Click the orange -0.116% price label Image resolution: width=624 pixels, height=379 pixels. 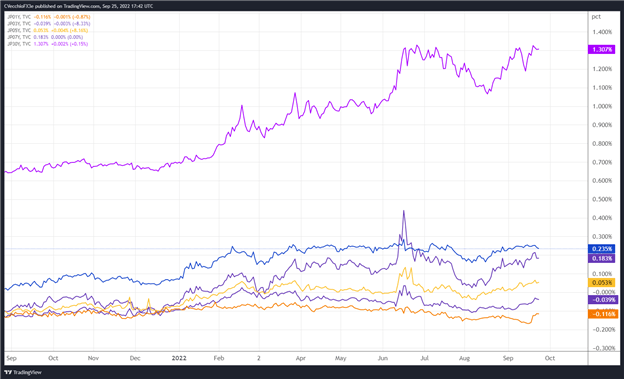[603, 314]
